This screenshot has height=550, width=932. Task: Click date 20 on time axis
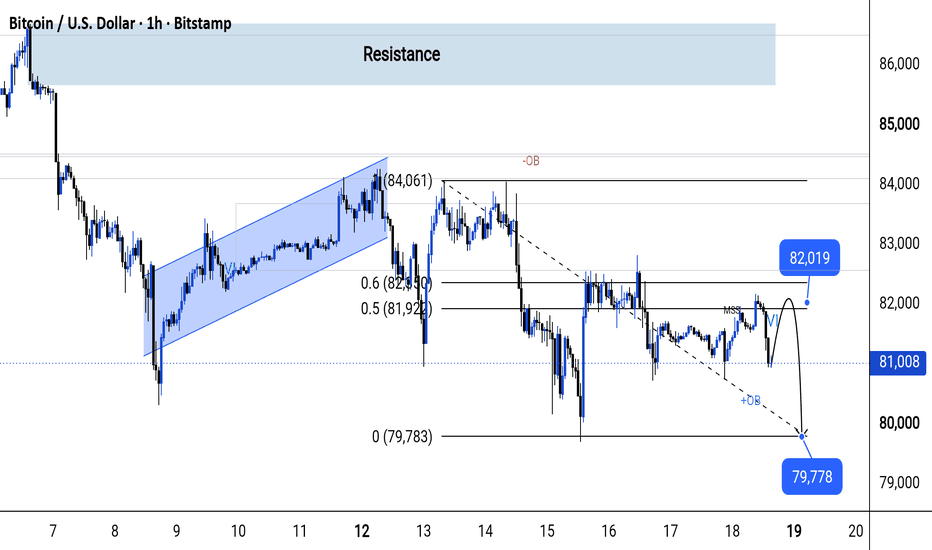[855, 530]
